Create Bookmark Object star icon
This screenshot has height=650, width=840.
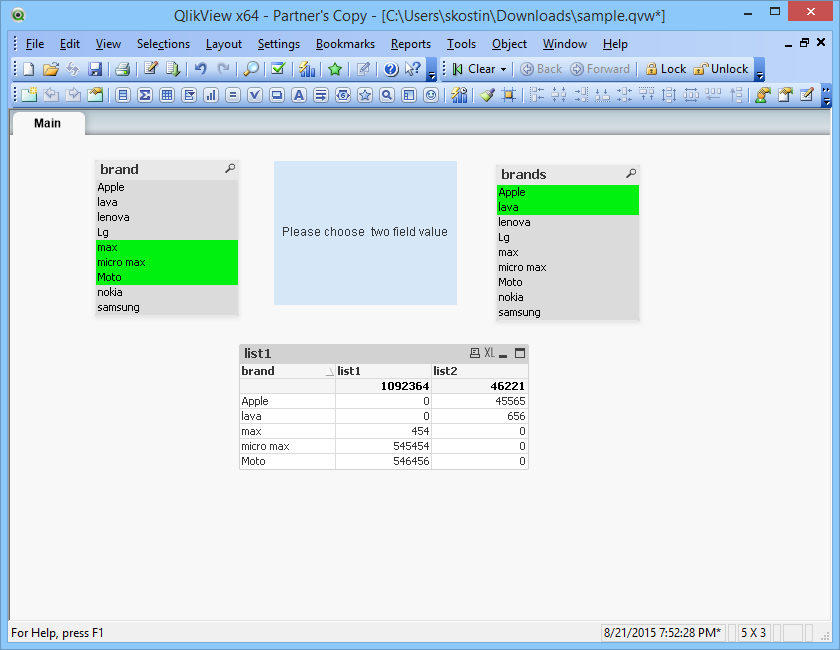(x=365, y=95)
